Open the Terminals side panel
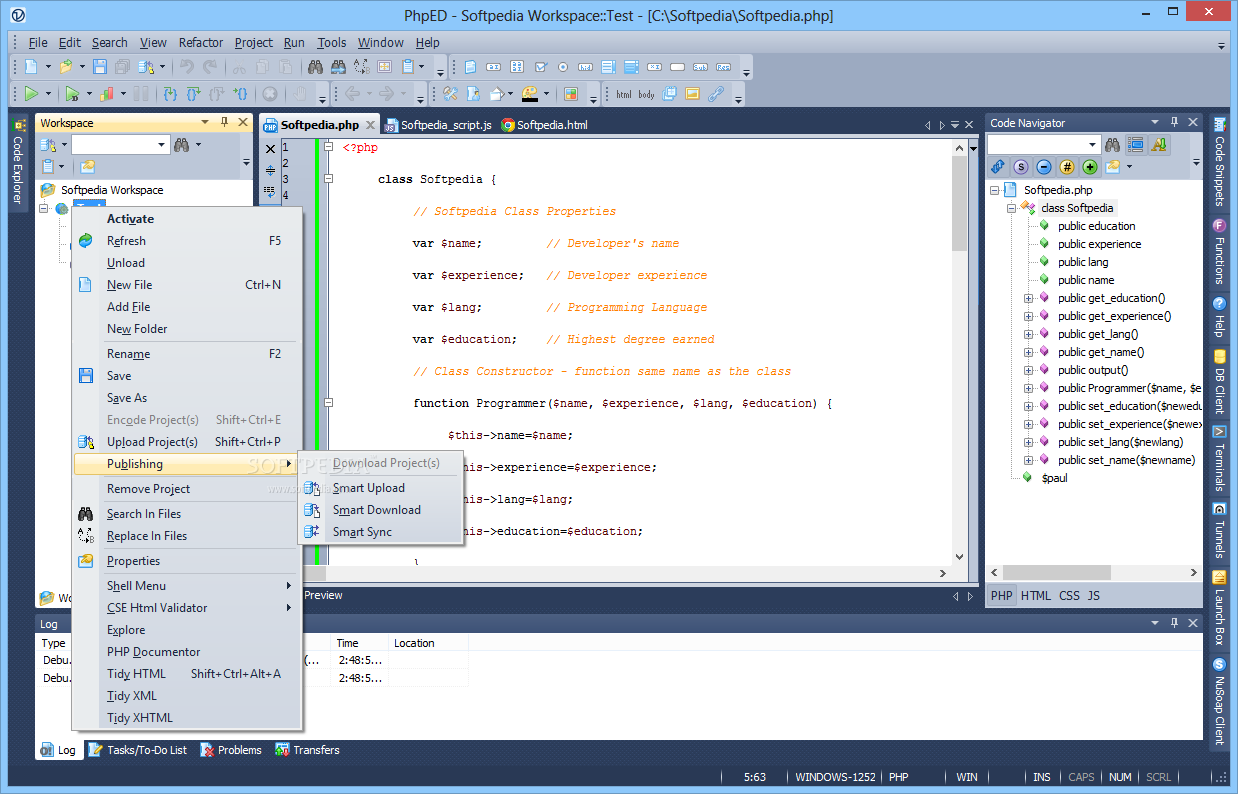Screen dimensions: 1238x794 point(1219,459)
